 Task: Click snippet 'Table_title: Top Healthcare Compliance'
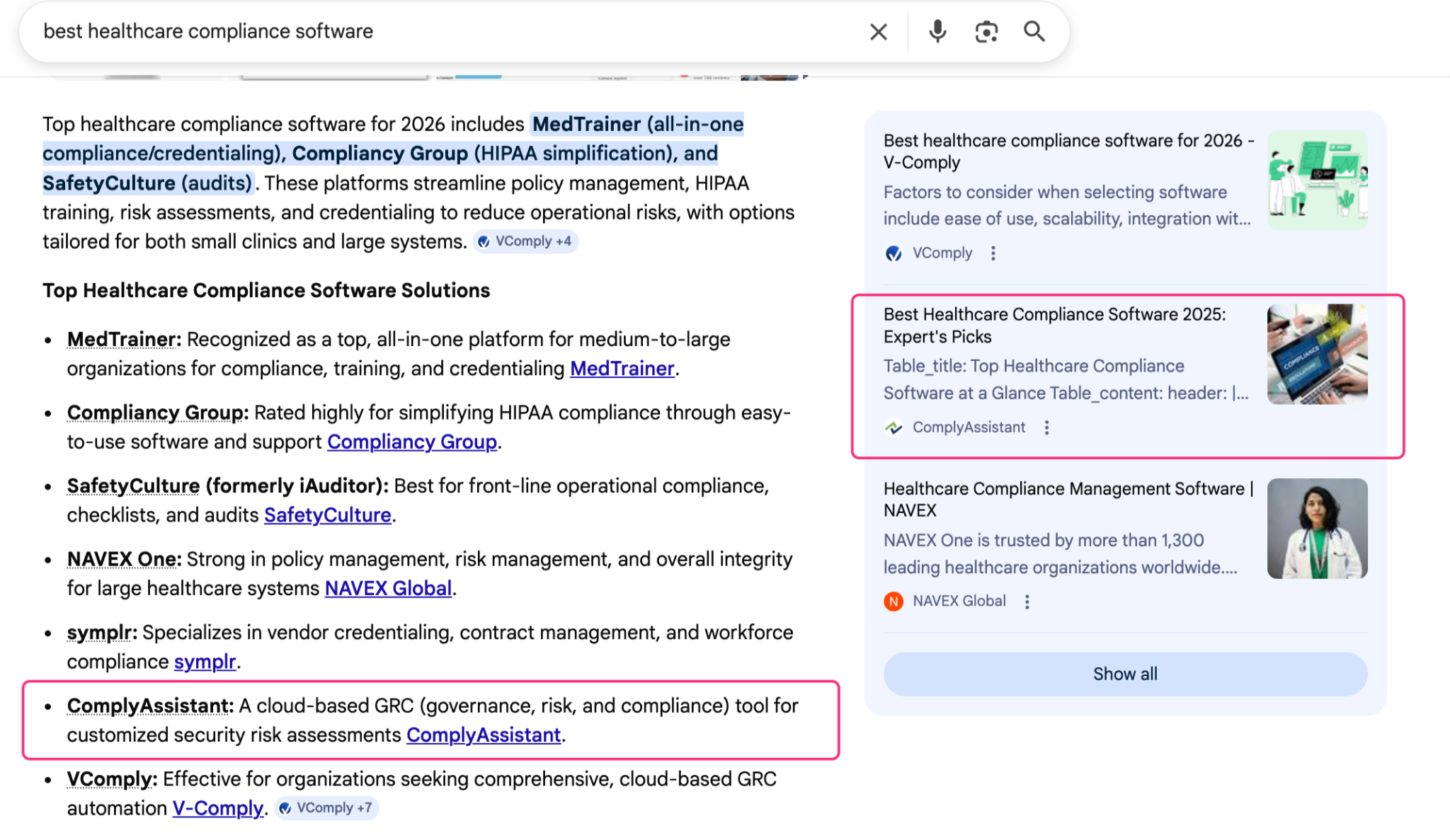coord(1034,367)
